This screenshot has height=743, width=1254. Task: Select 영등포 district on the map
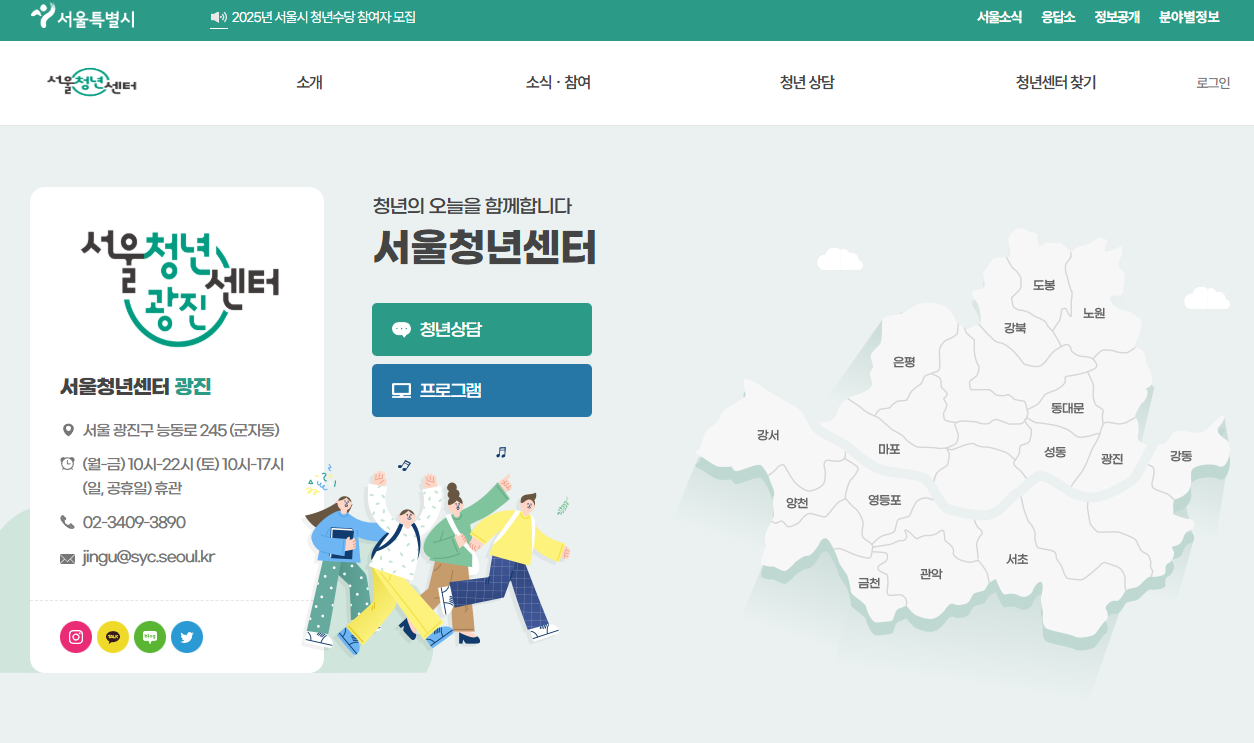[x=884, y=500]
